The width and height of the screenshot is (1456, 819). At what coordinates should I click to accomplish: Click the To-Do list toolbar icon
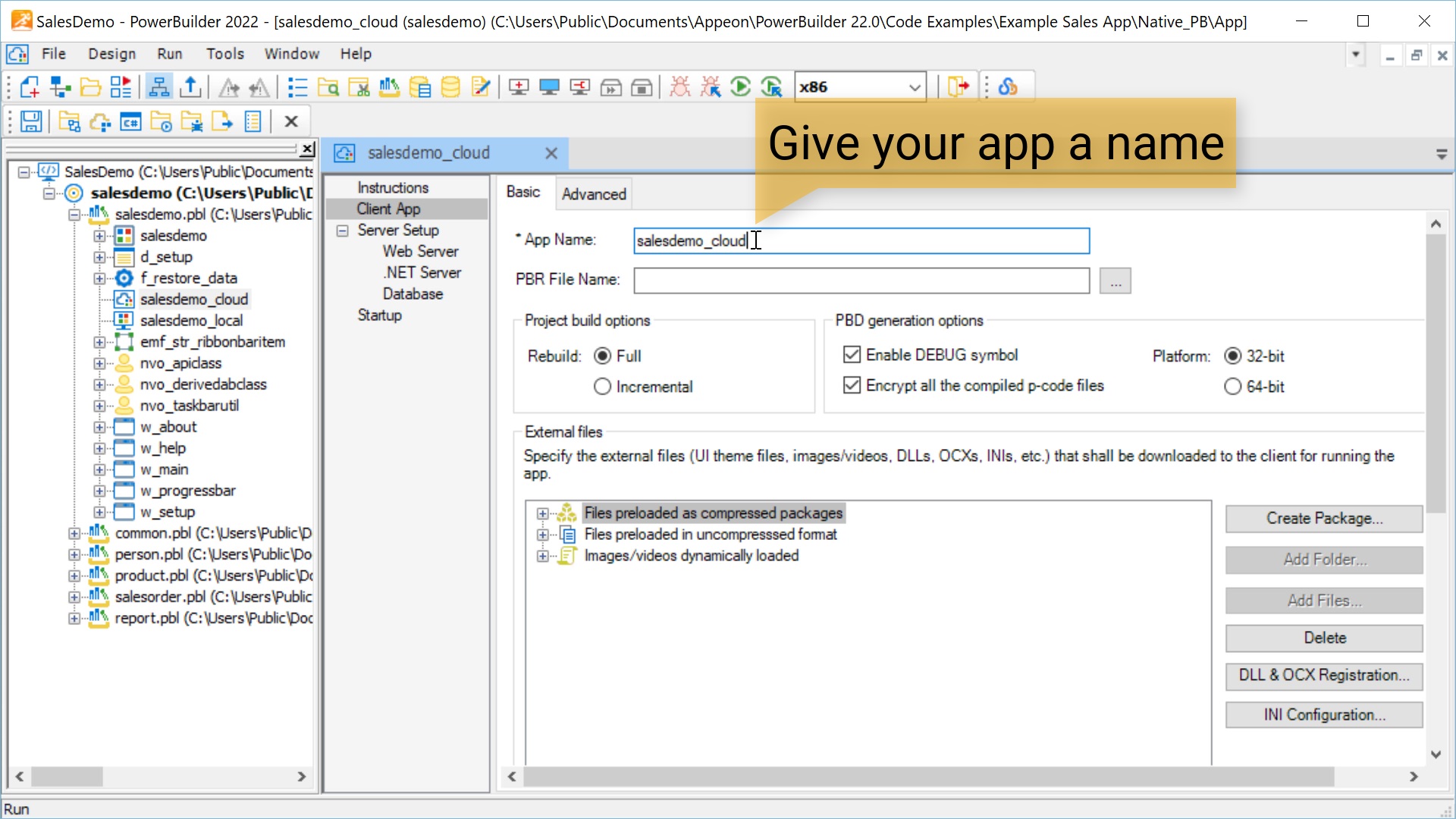click(x=297, y=87)
